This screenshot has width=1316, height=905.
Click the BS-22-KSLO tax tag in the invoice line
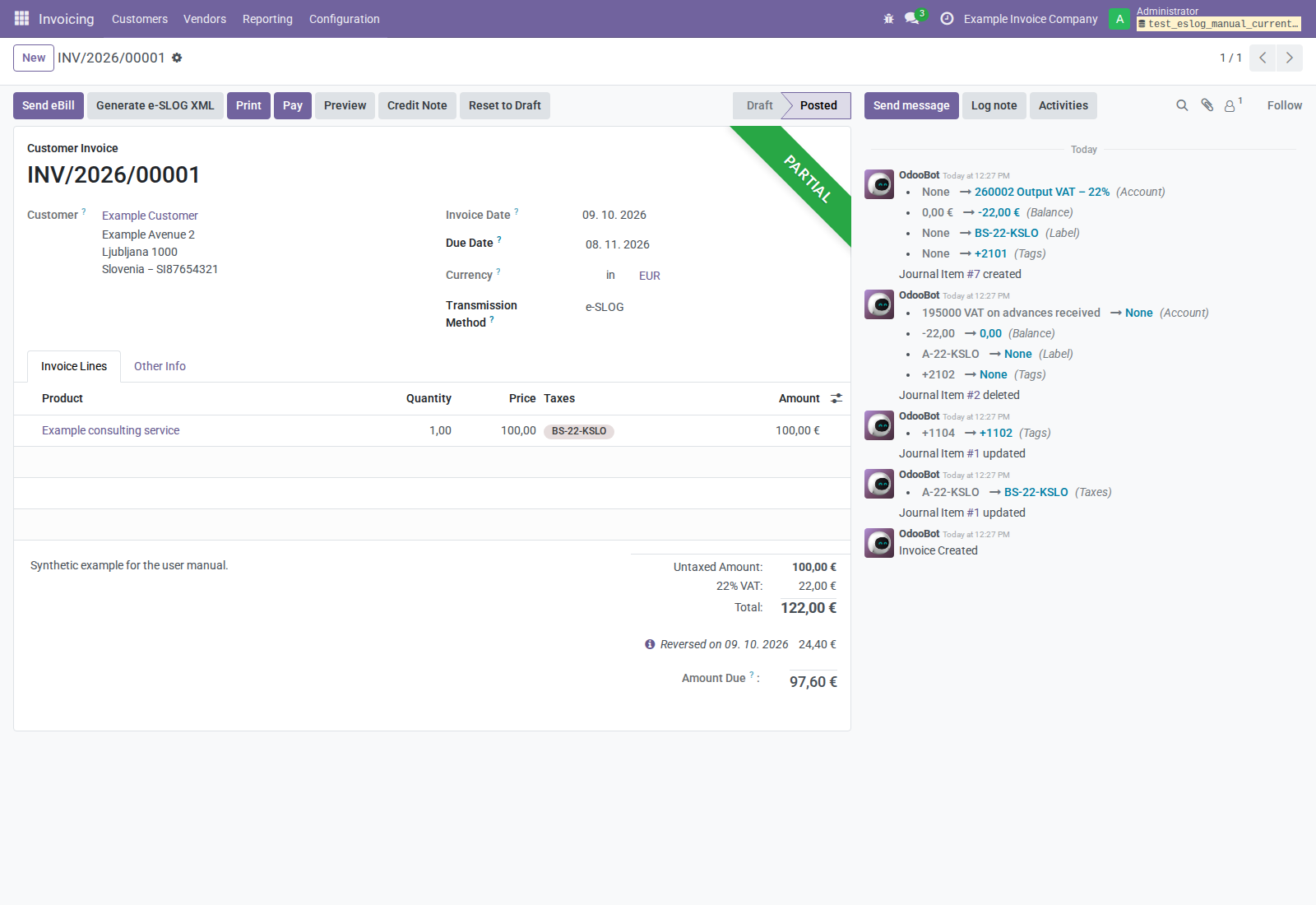tap(579, 431)
